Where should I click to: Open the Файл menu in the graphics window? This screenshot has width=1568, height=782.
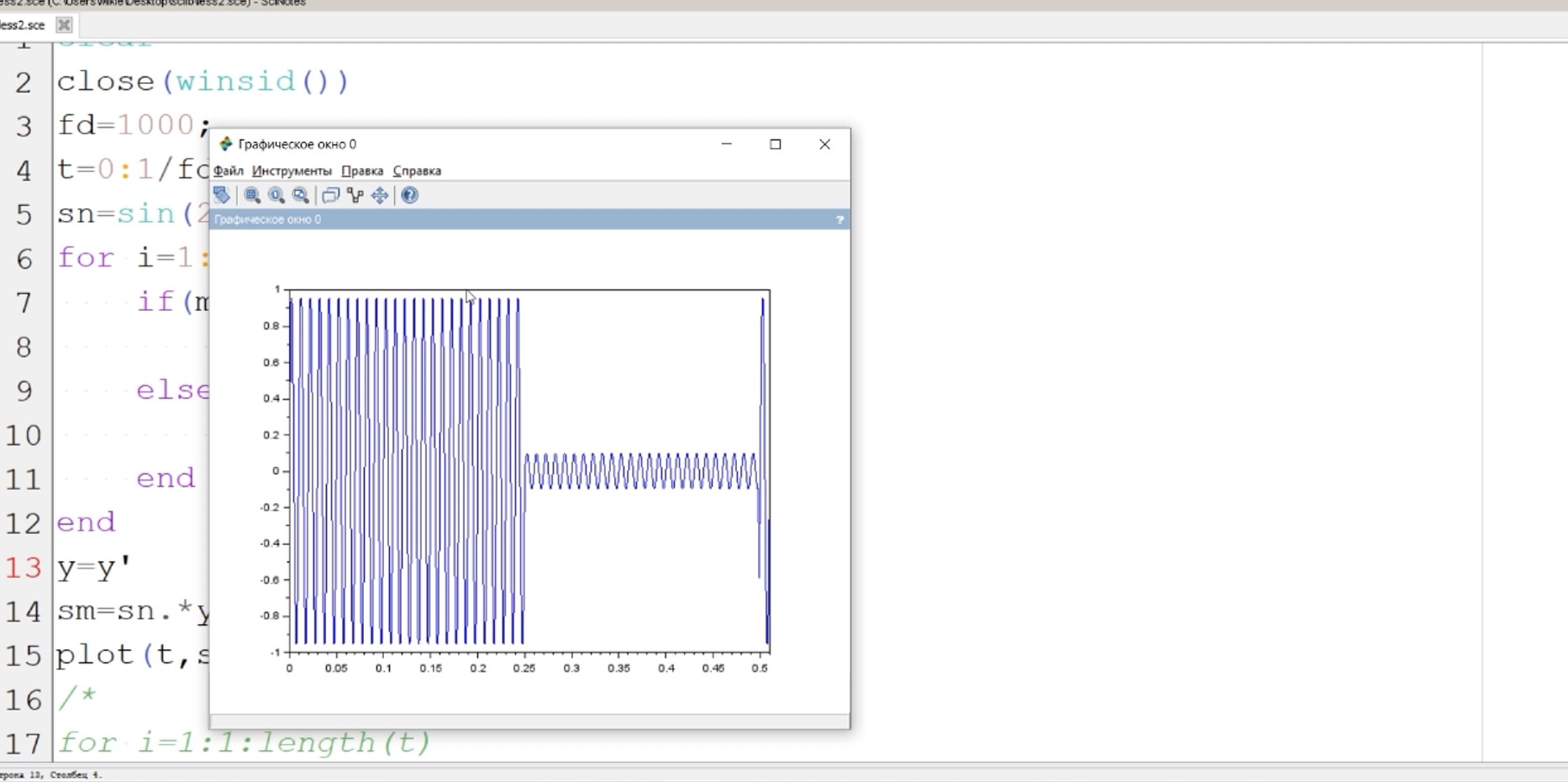[x=229, y=171]
